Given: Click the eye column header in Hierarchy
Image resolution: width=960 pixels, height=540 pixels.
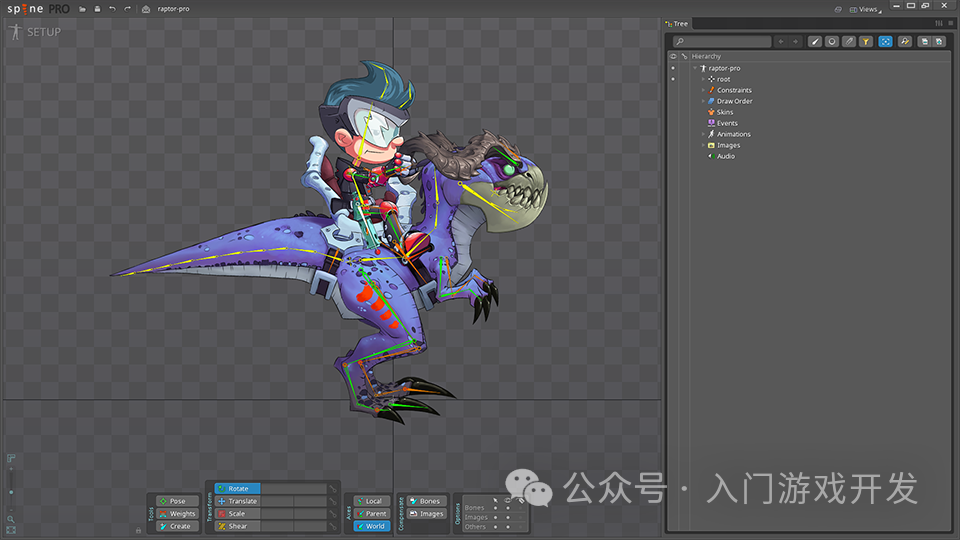Looking at the screenshot, I should point(673,56).
